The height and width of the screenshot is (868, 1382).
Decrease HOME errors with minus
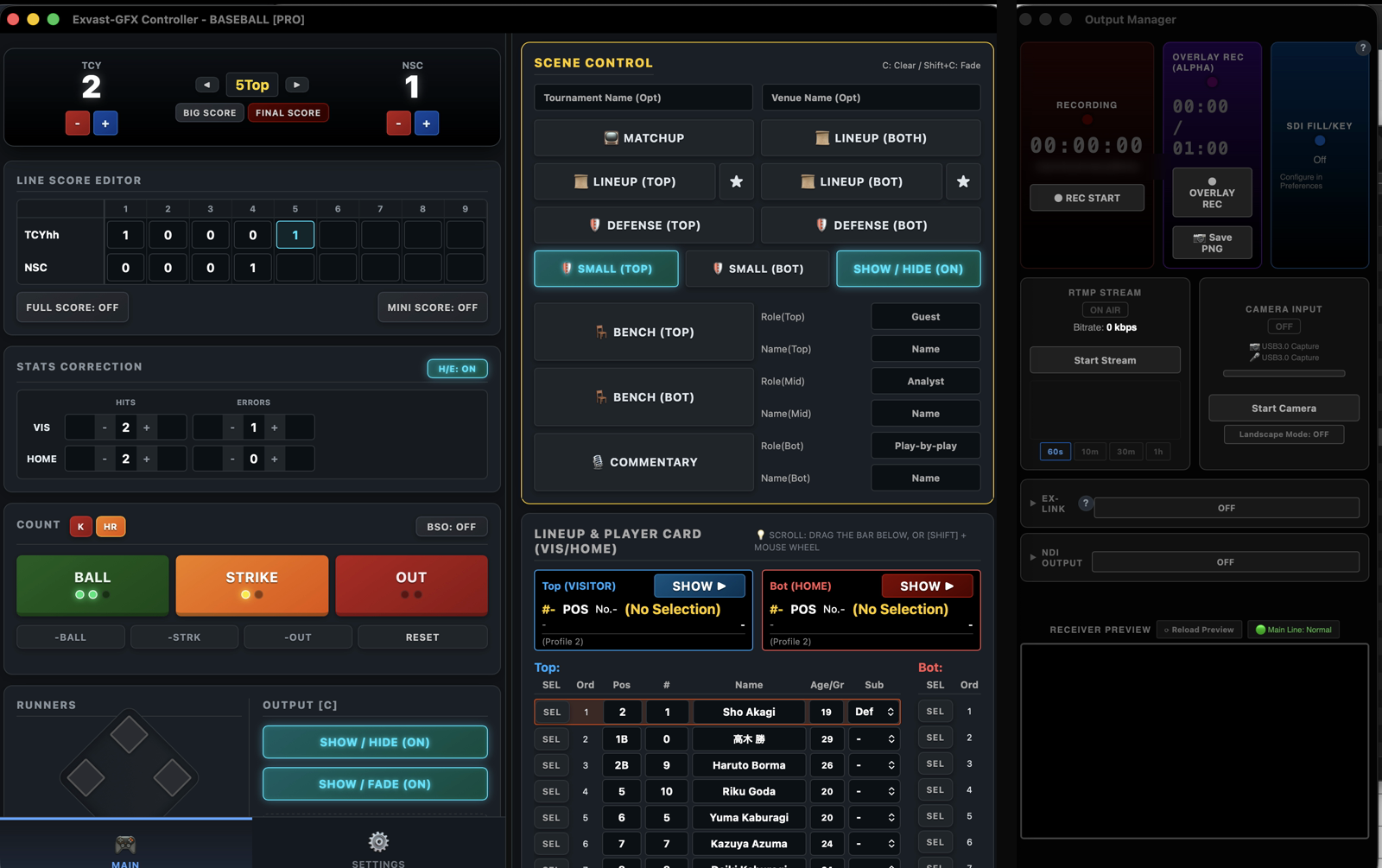[232, 459]
